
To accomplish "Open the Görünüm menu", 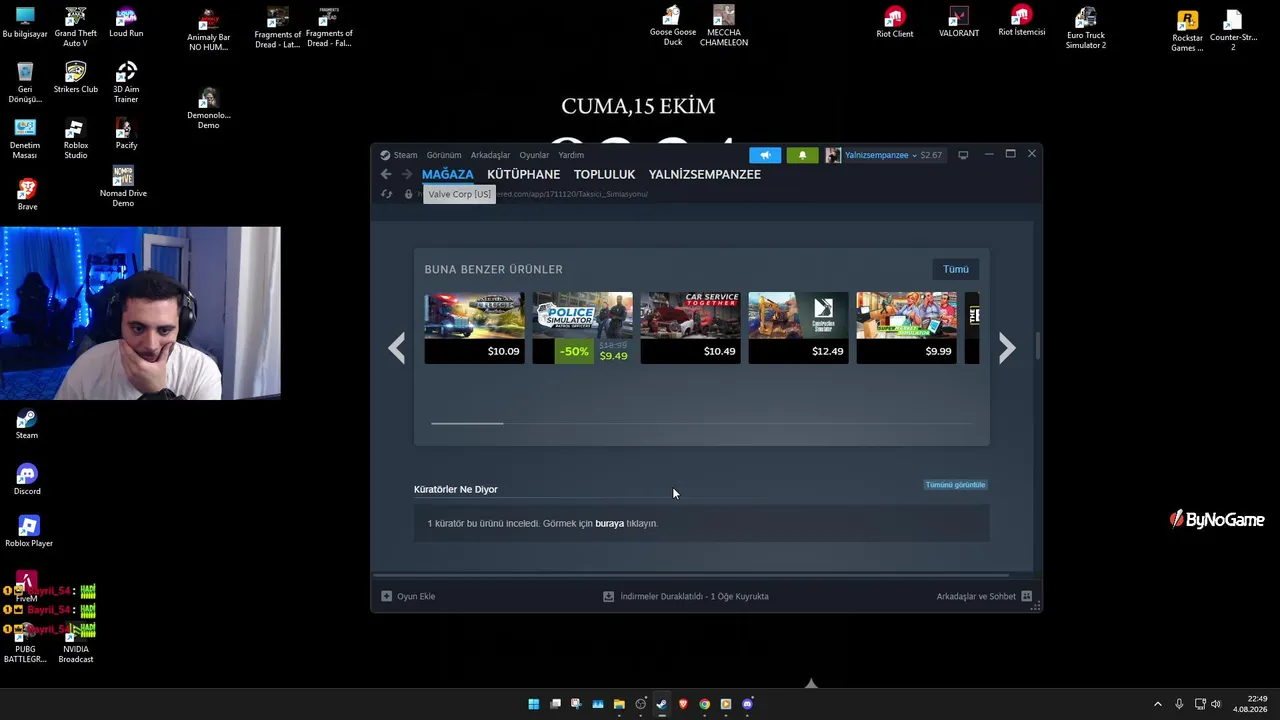I will 444,155.
